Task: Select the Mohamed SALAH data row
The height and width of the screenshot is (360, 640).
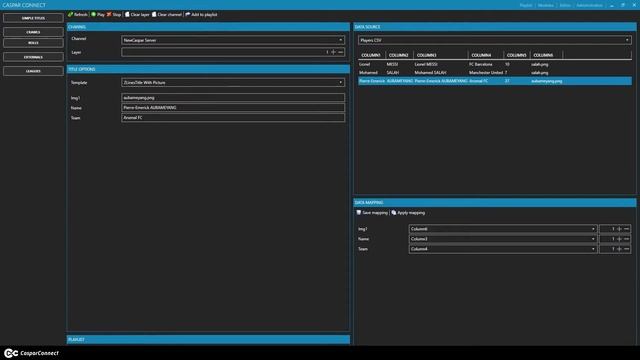Action: click(495, 73)
